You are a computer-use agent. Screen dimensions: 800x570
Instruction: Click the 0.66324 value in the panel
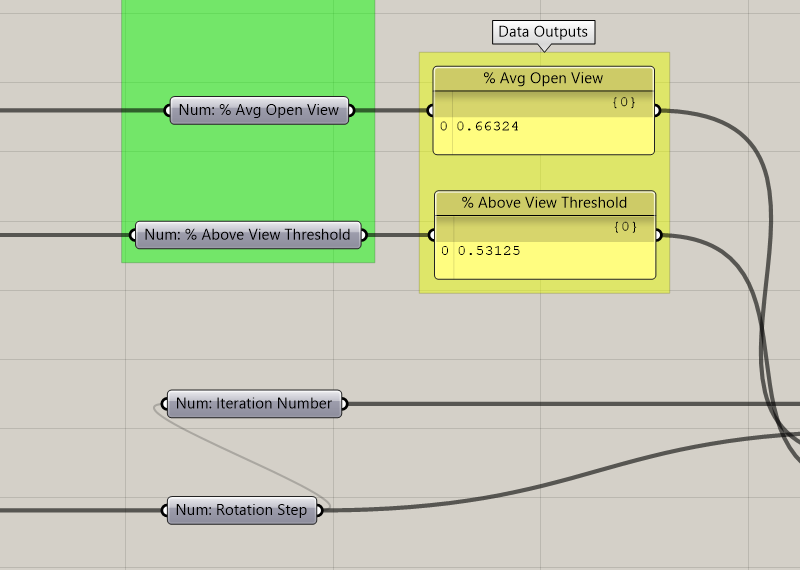click(488, 127)
